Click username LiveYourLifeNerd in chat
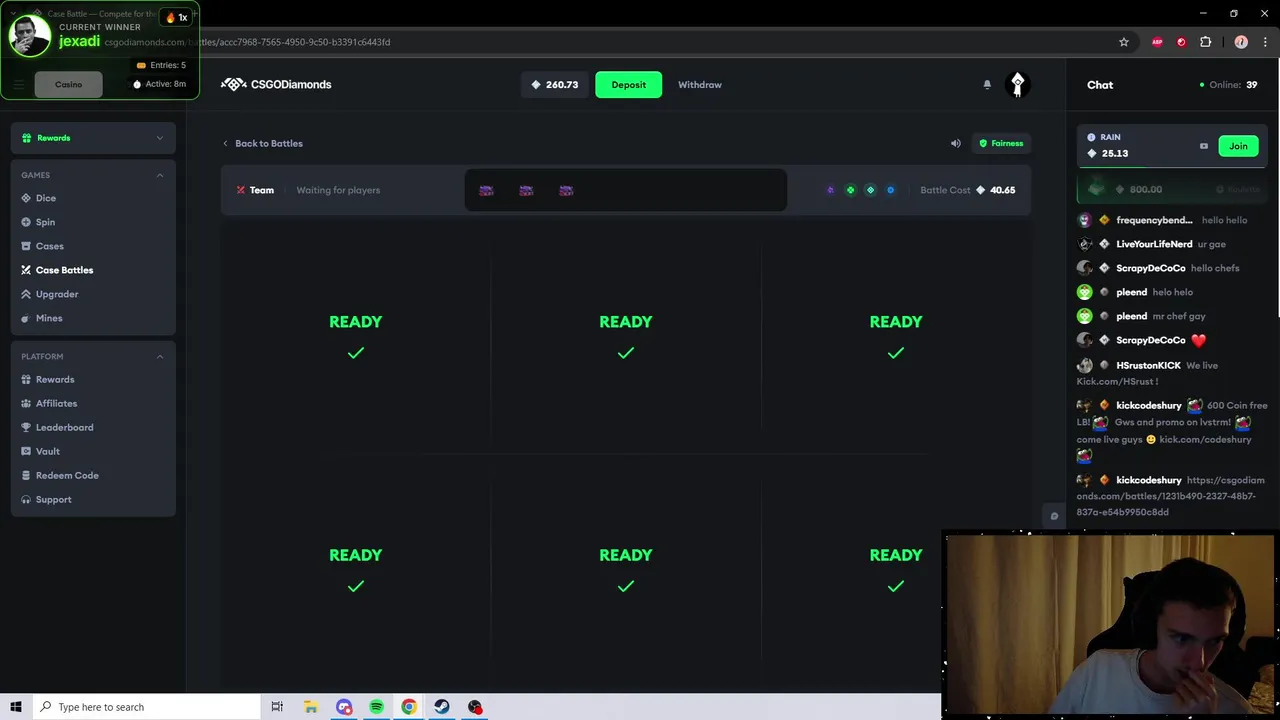 [1154, 244]
